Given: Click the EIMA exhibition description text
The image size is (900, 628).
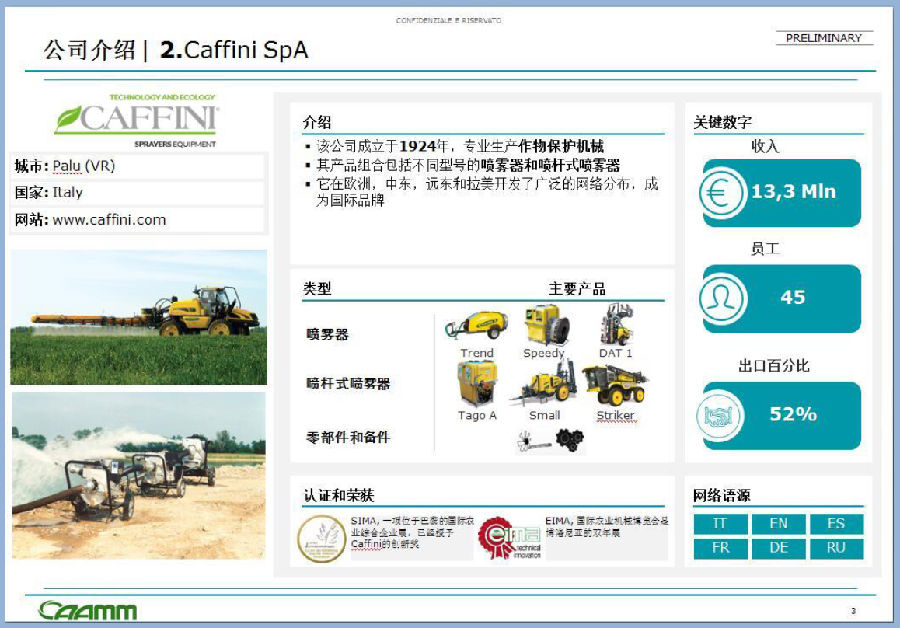Looking at the screenshot, I should (x=607, y=526).
